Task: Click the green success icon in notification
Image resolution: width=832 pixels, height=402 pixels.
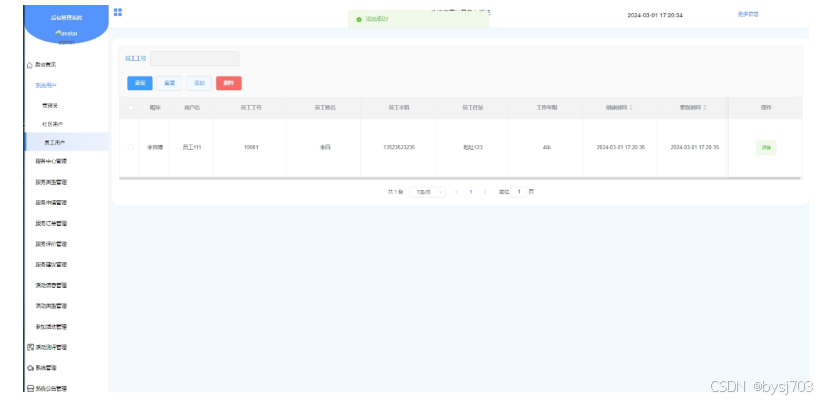Action: pos(359,19)
